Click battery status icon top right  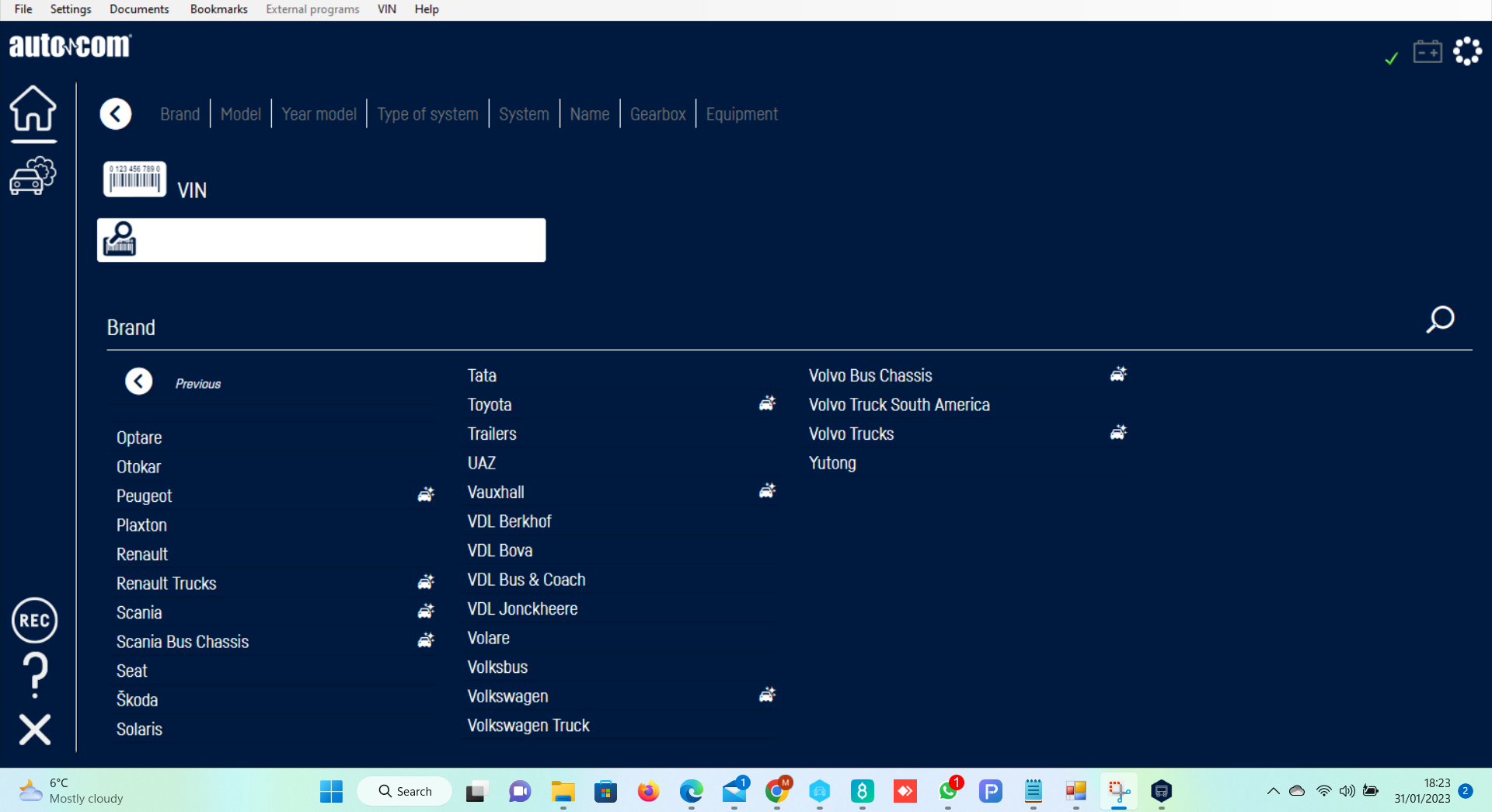(x=1428, y=52)
